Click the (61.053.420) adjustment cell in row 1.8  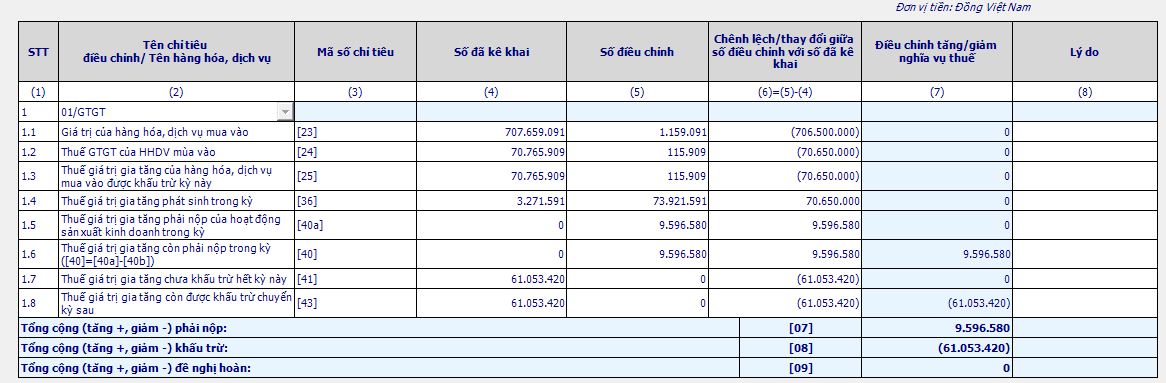pos(937,303)
